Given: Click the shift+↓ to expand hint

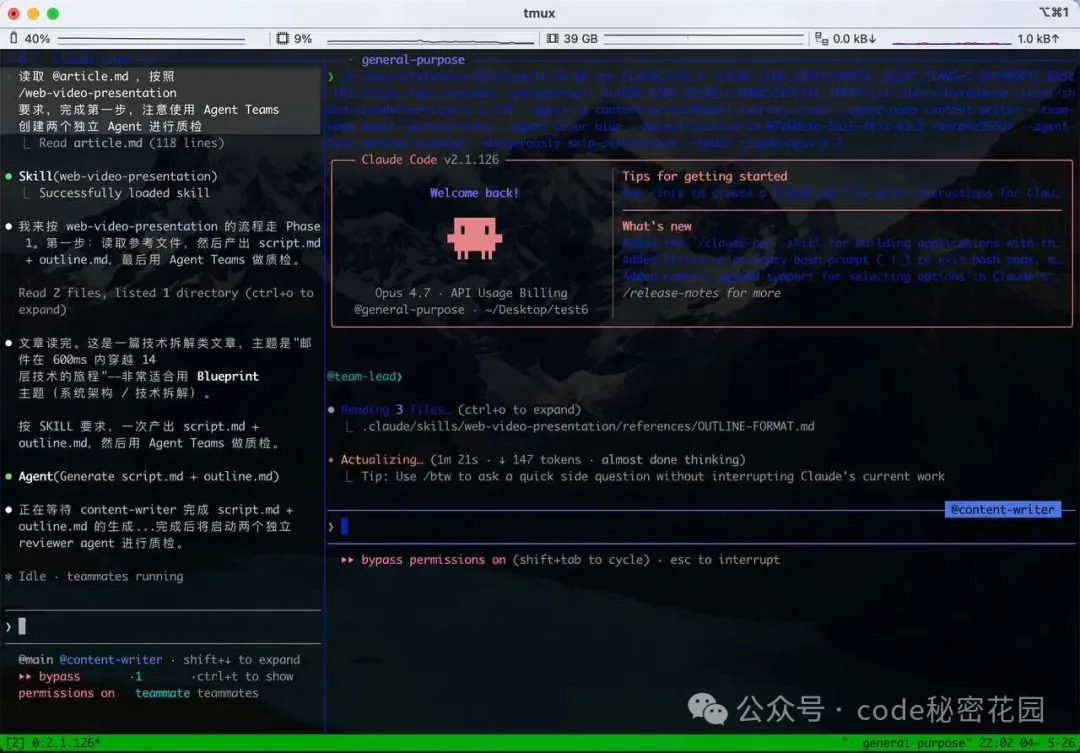Looking at the screenshot, I should [241, 660].
